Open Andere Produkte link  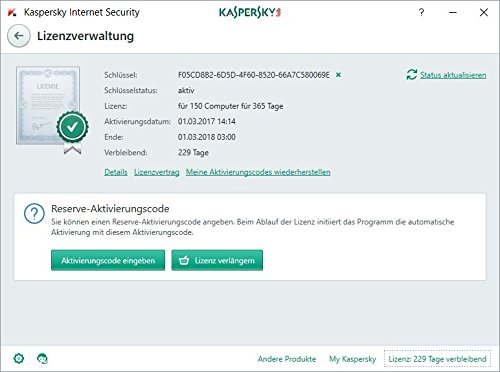[x=287, y=359]
